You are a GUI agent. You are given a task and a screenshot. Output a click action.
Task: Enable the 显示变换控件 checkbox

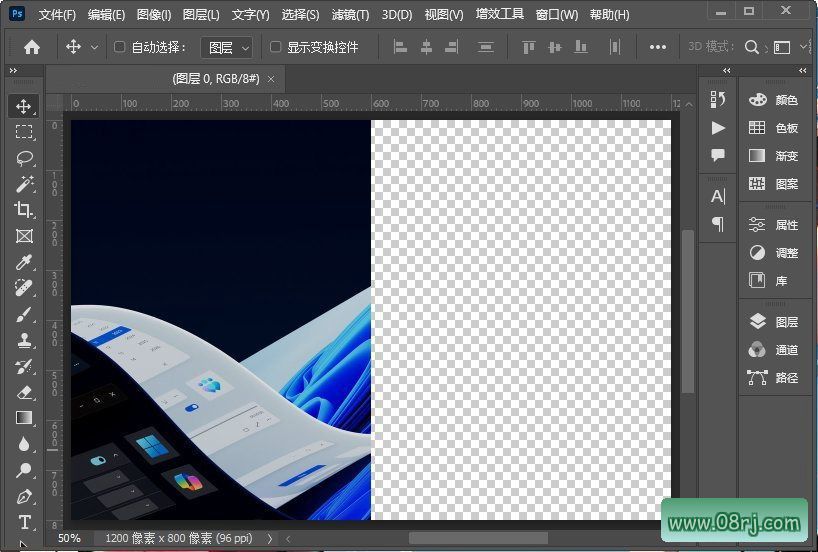click(x=275, y=47)
